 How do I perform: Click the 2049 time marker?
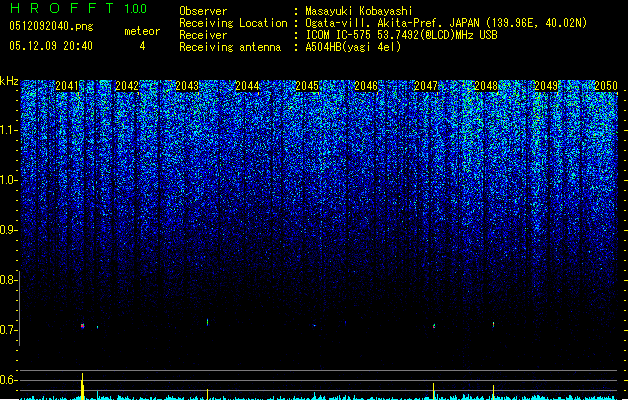point(546,86)
